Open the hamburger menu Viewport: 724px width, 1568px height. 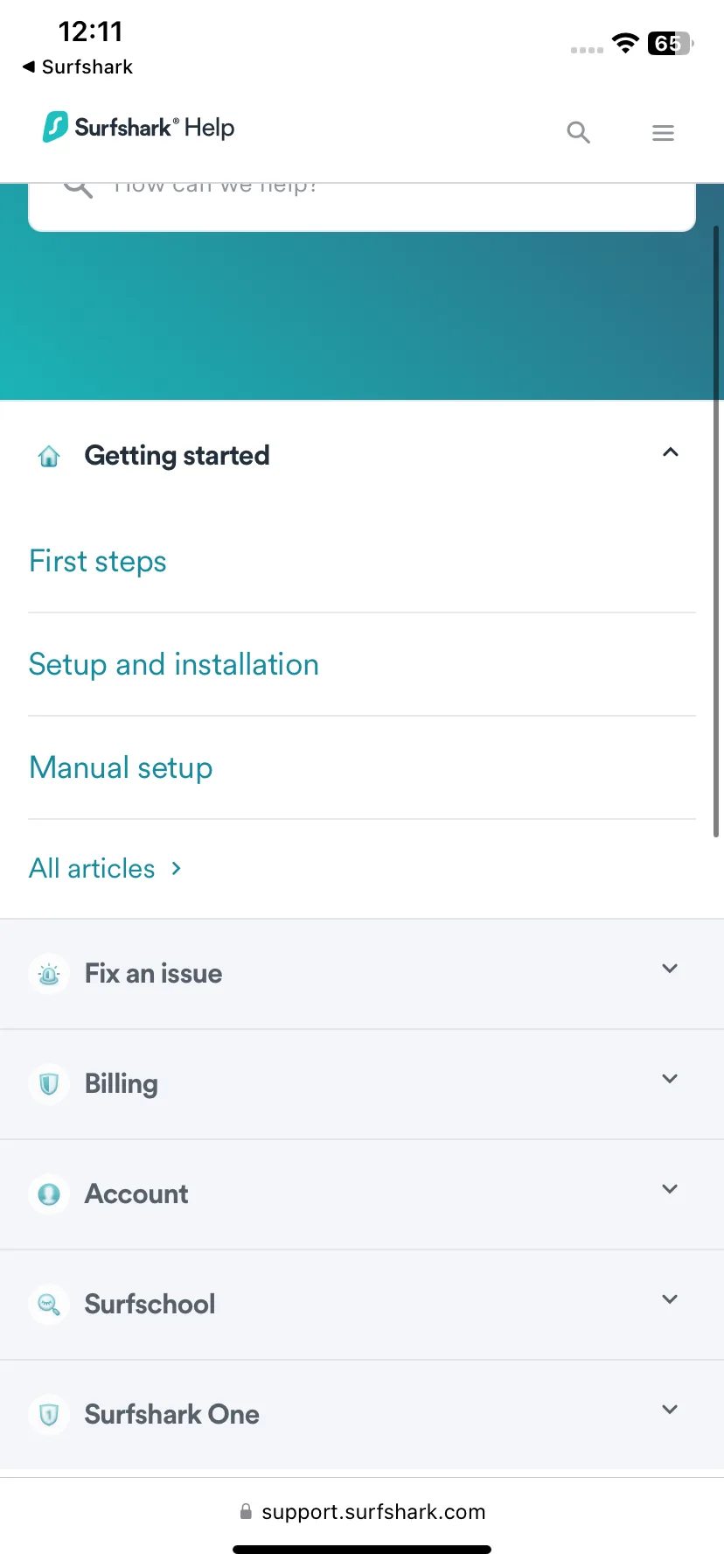[x=663, y=132]
